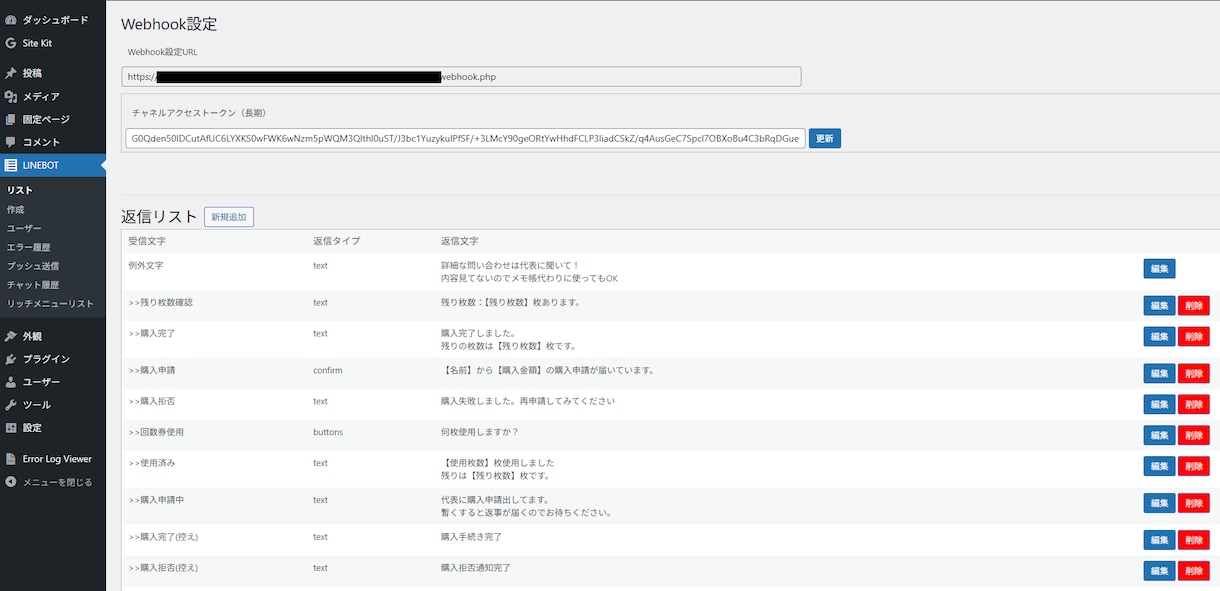Delete the >>購入申請 row
This screenshot has width=1220, height=591.
[1194, 374]
